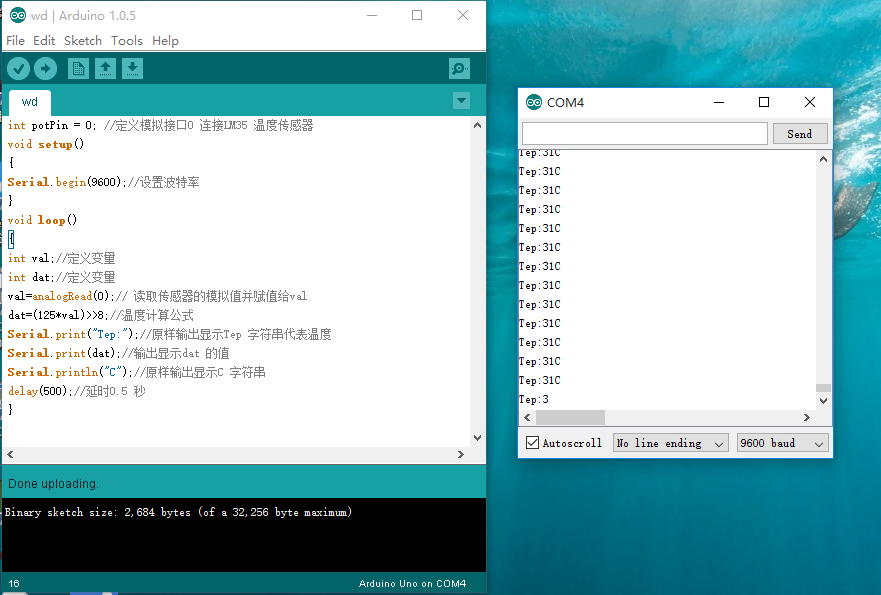This screenshot has width=881, height=595.
Task: Click the last 'Tep:3' output line
Action: click(x=534, y=399)
